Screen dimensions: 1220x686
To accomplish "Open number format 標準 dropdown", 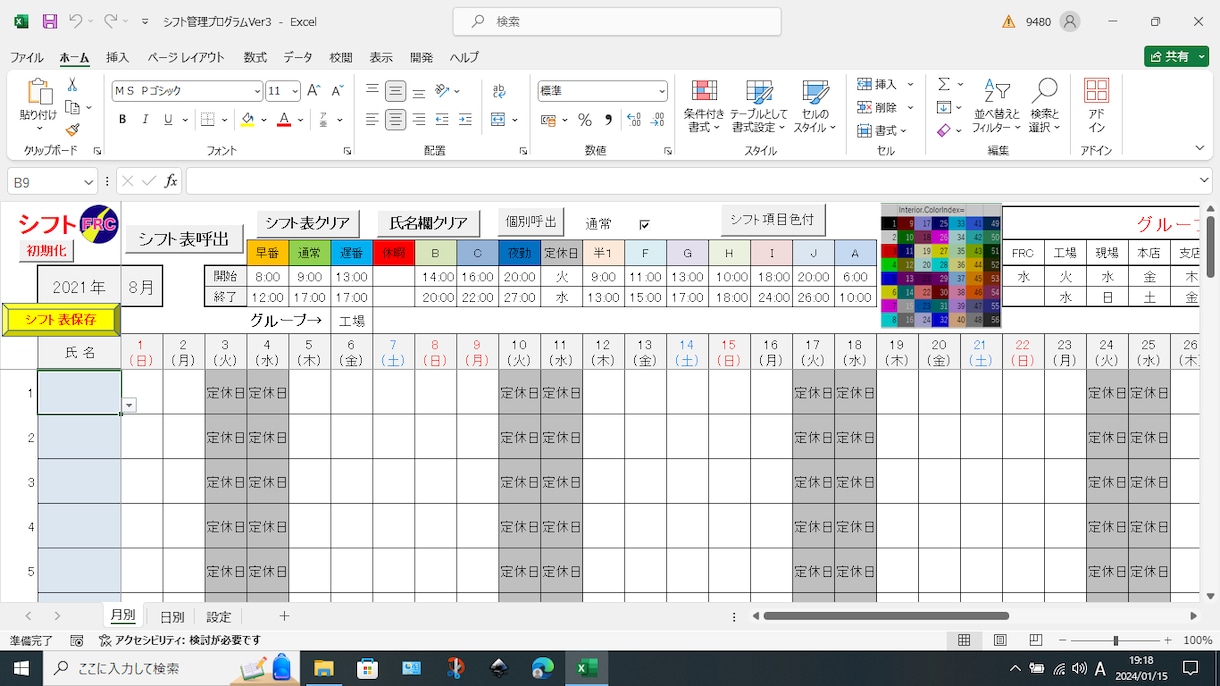I will (x=662, y=91).
